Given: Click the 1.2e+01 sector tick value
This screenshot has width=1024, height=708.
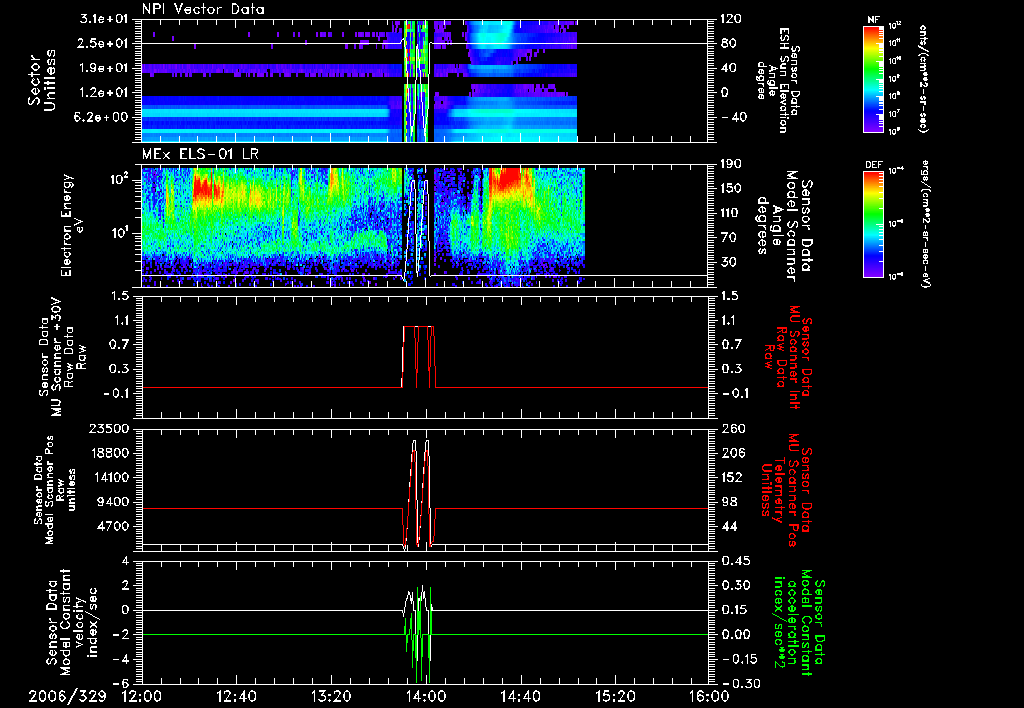Looking at the screenshot, I should pos(106,93).
